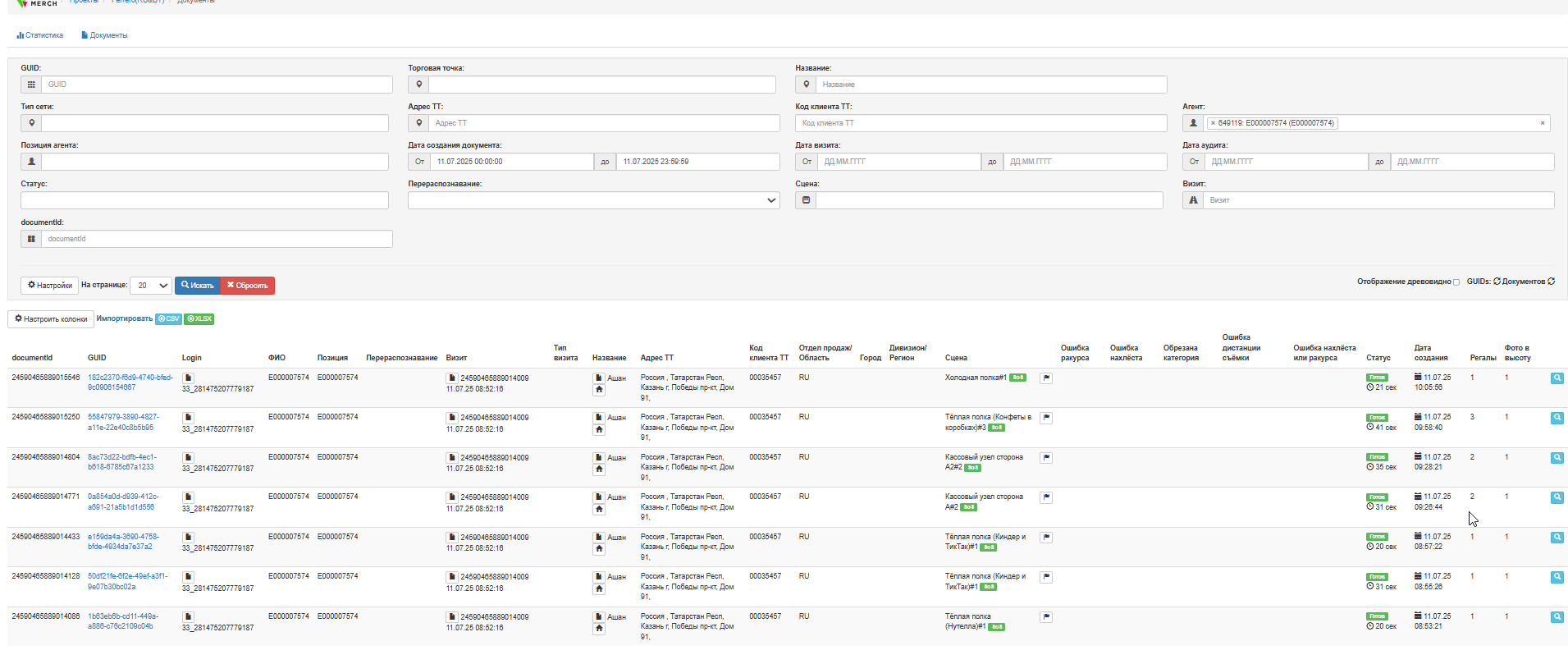
Task: Clear the Агент field with right-side x
Action: click(x=1543, y=123)
